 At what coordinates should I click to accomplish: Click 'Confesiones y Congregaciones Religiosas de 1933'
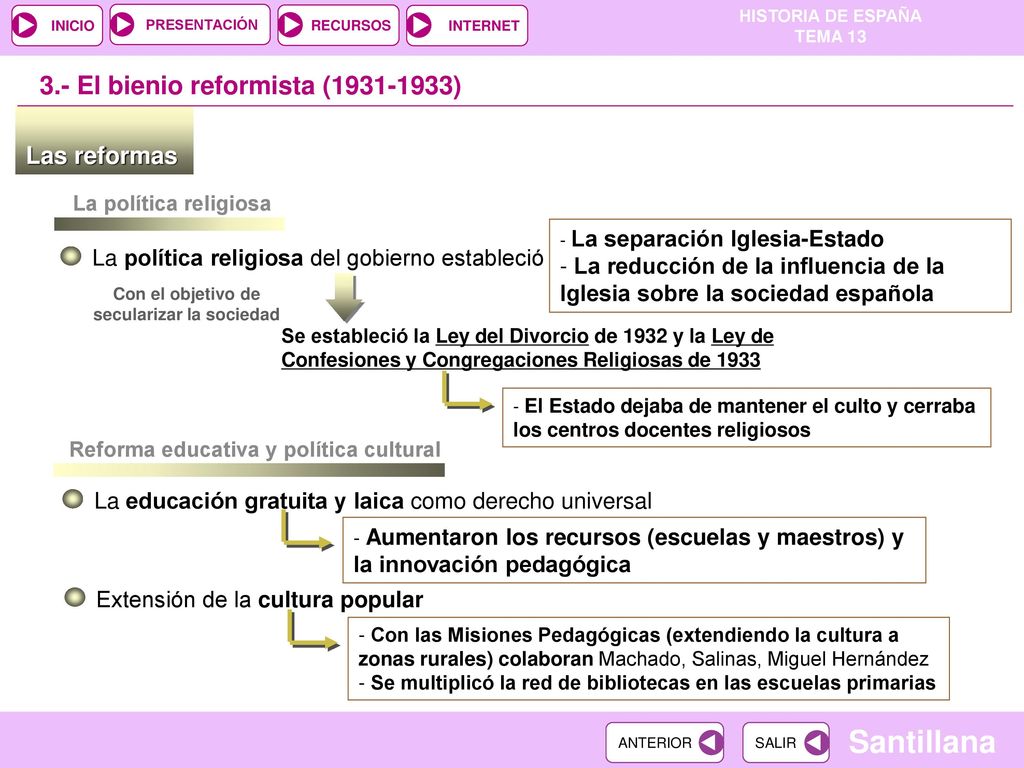coord(520,360)
